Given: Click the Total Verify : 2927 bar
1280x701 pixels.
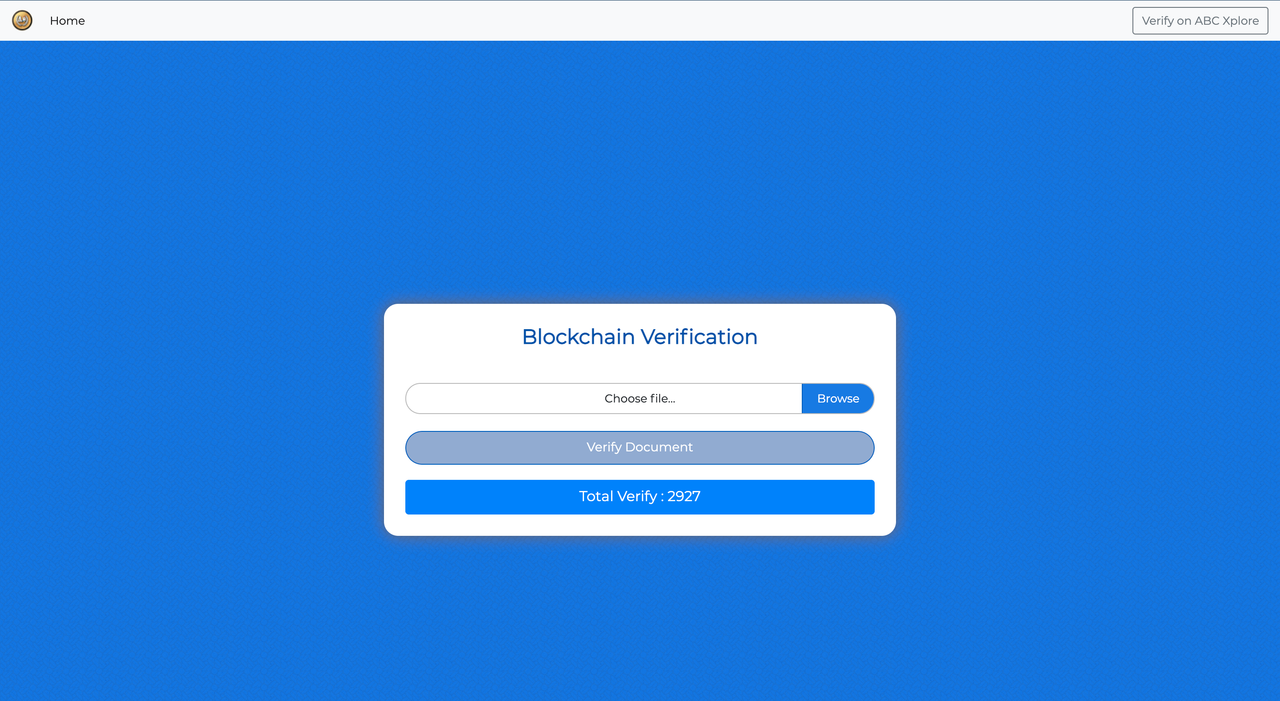Looking at the screenshot, I should coord(640,497).
